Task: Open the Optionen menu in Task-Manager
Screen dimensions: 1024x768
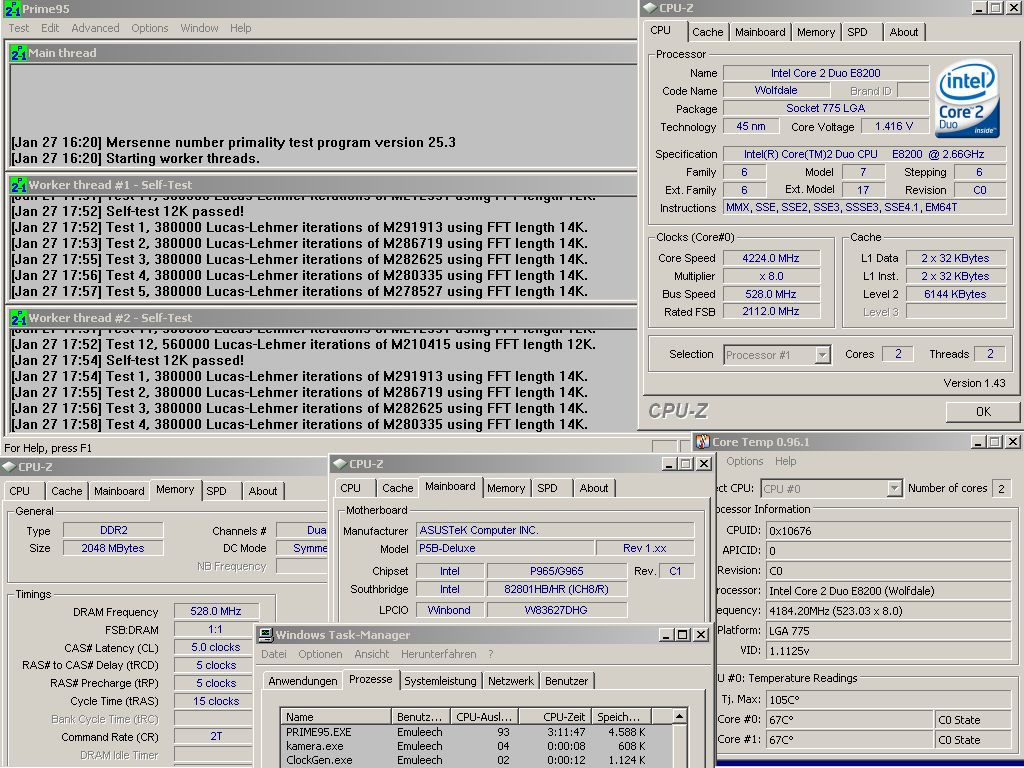Action: tap(320, 654)
